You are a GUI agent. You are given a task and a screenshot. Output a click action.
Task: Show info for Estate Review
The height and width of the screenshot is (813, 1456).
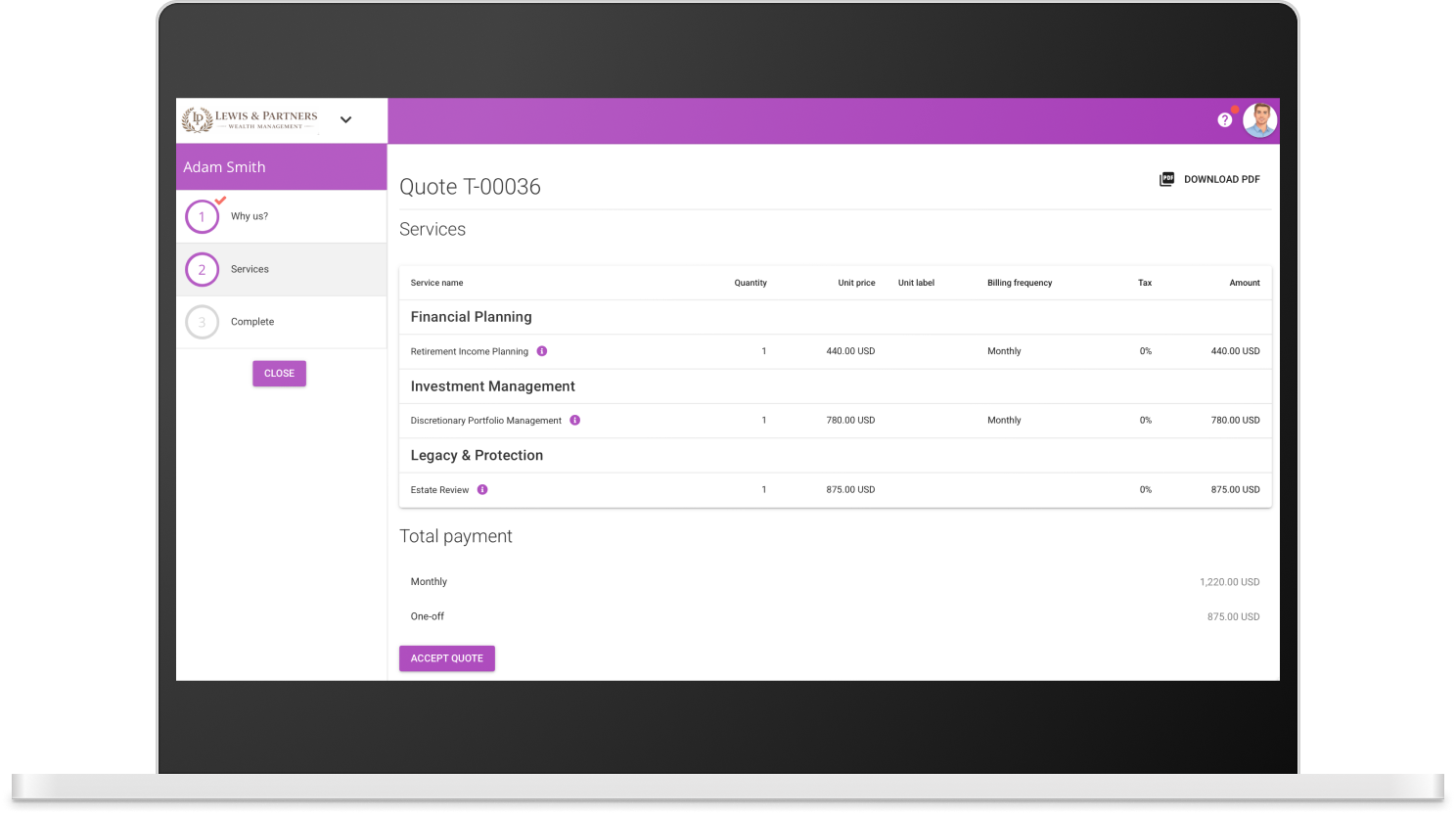(482, 490)
